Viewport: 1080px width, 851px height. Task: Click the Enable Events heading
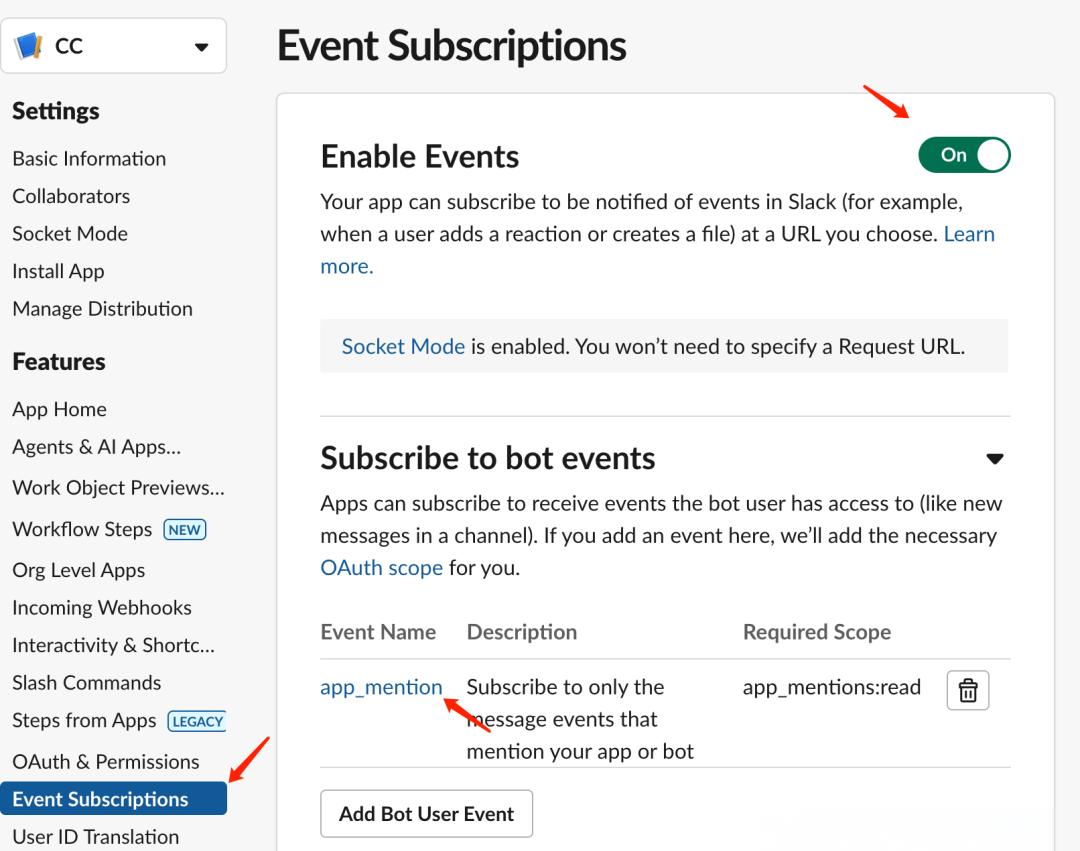click(x=419, y=156)
